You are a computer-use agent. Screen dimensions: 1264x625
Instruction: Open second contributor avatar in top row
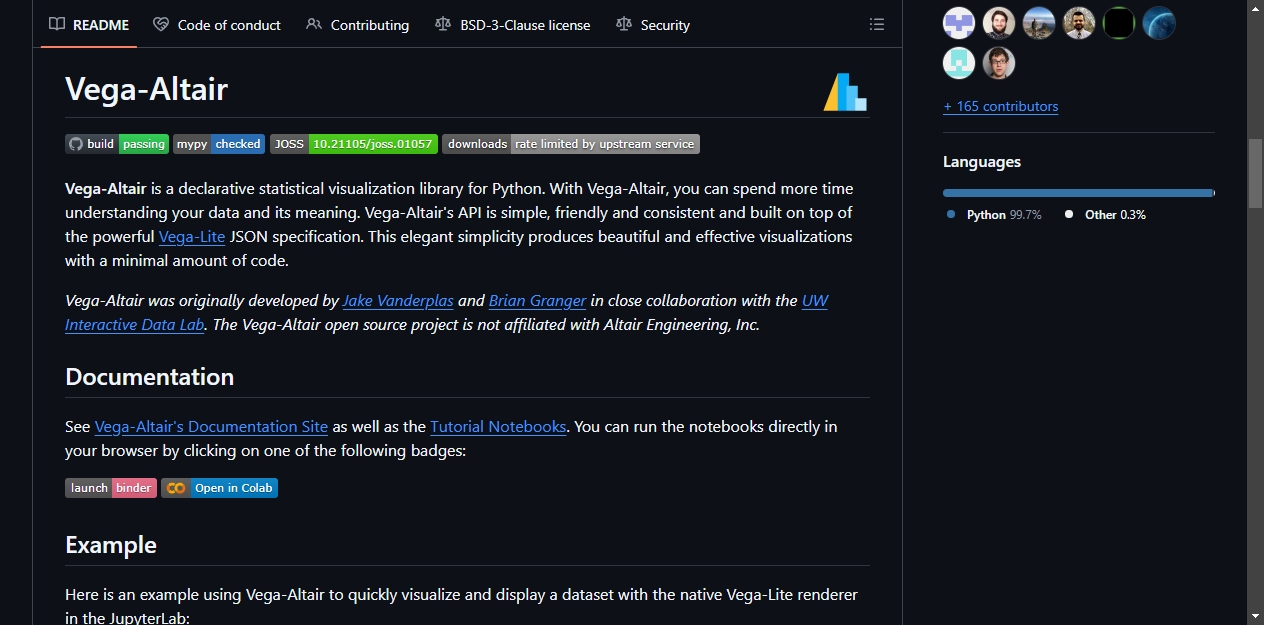point(999,23)
